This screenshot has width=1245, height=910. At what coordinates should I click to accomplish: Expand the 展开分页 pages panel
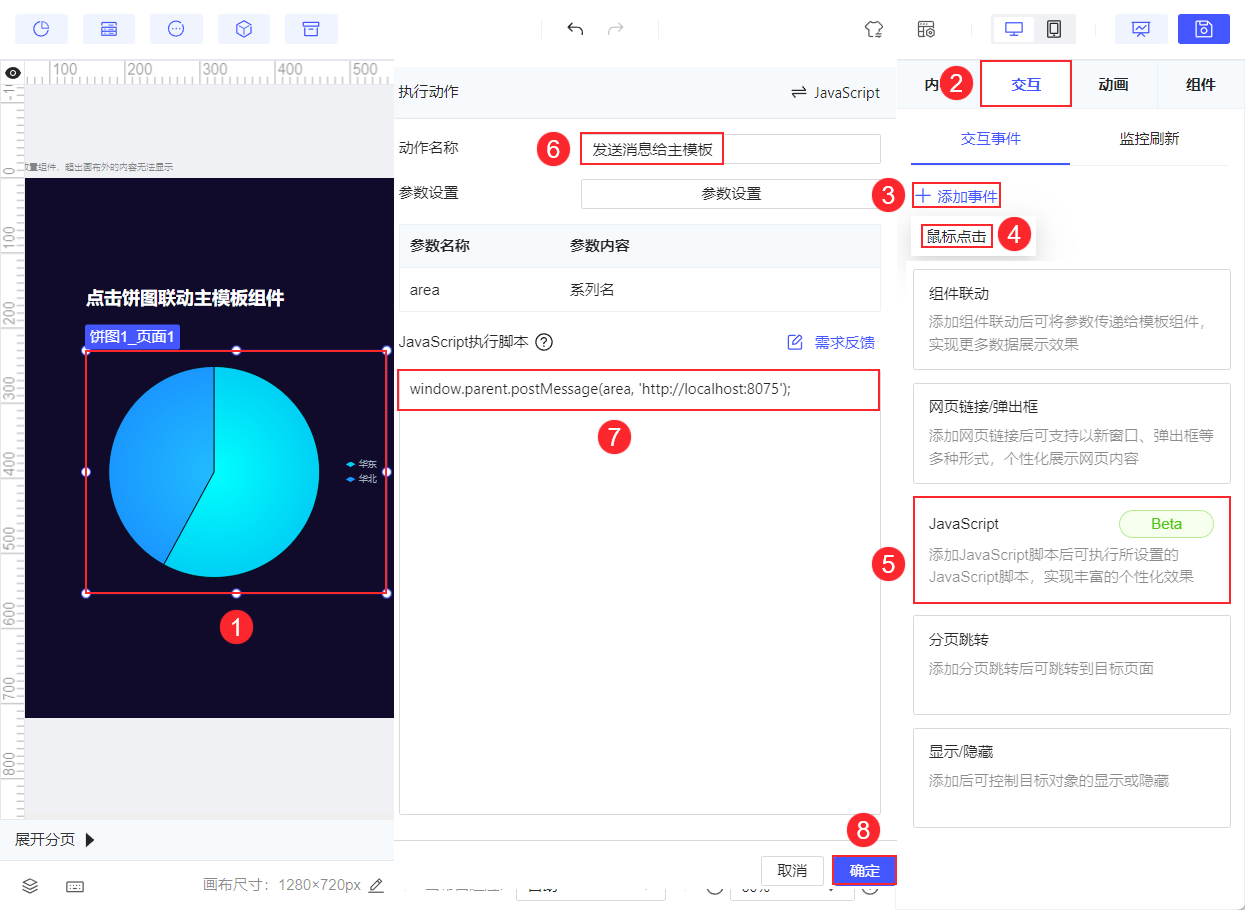(x=55, y=840)
